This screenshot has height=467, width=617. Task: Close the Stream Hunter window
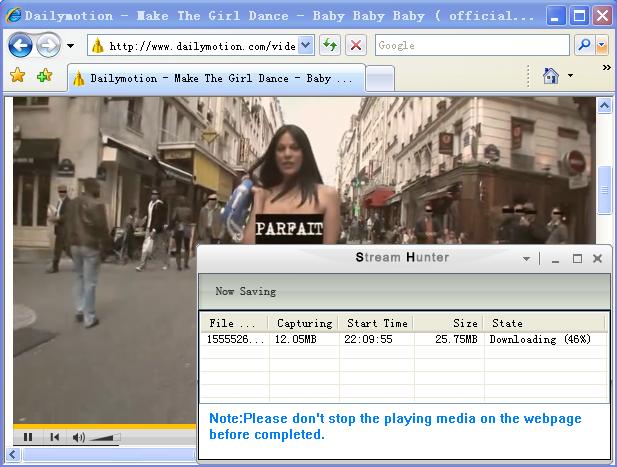[597, 258]
